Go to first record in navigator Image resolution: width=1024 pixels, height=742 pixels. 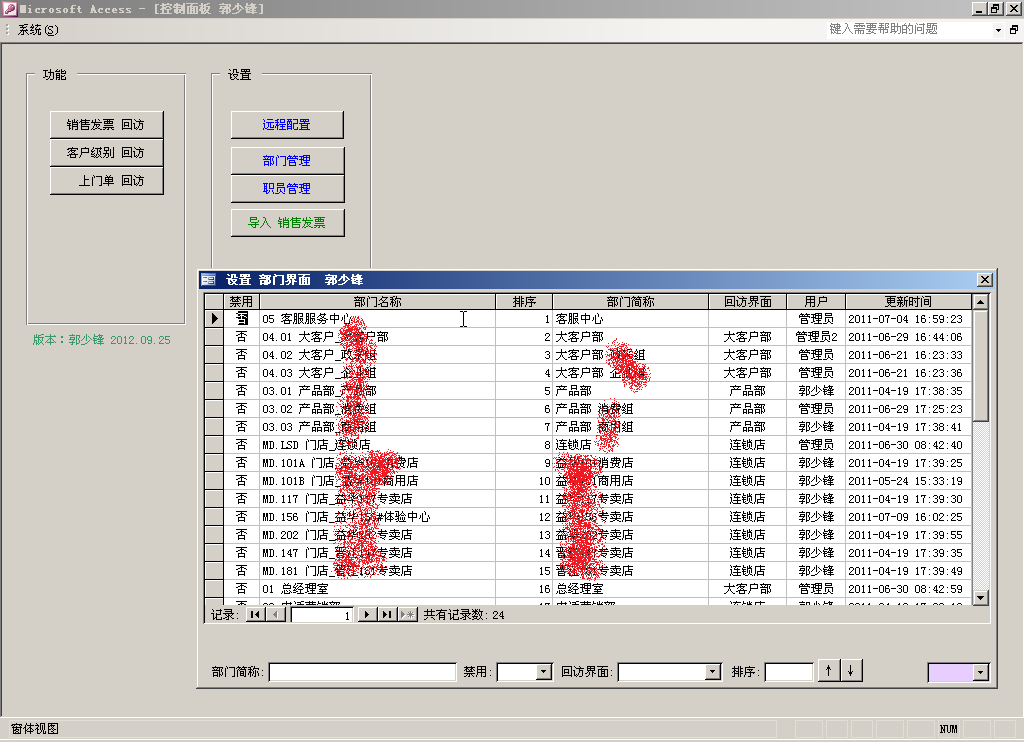tap(254, 615)
